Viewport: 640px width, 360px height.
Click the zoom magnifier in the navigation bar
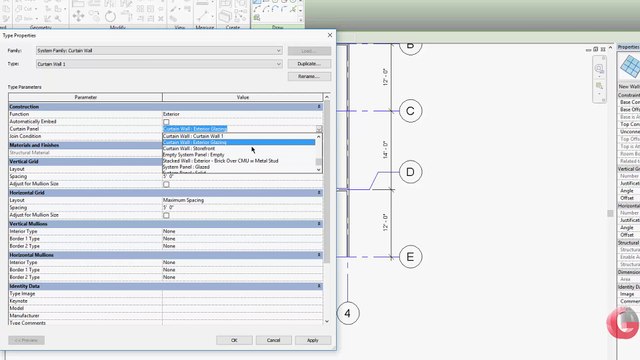599,68
